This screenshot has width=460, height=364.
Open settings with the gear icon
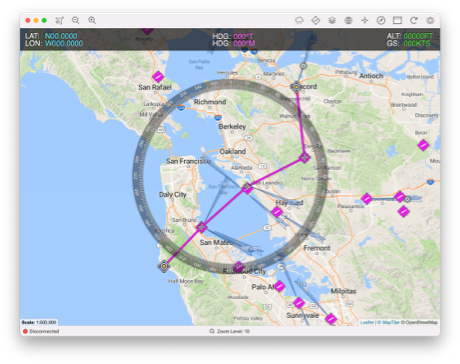430,20
